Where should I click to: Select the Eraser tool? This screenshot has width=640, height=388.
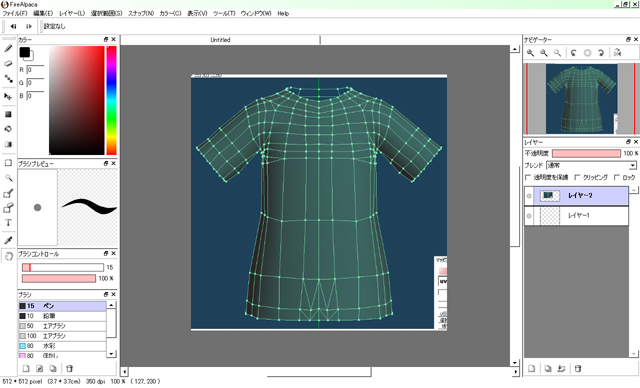click(x=8, y=64)
